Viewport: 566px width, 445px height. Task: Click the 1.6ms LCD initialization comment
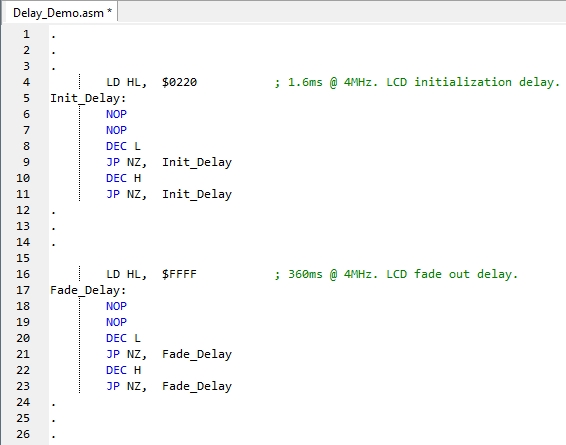[x=417, y=82]
